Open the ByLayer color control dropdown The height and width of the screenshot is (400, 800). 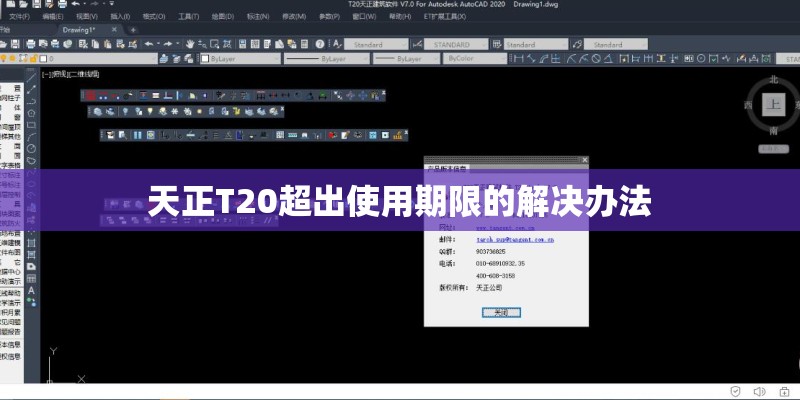click(240, 59)
